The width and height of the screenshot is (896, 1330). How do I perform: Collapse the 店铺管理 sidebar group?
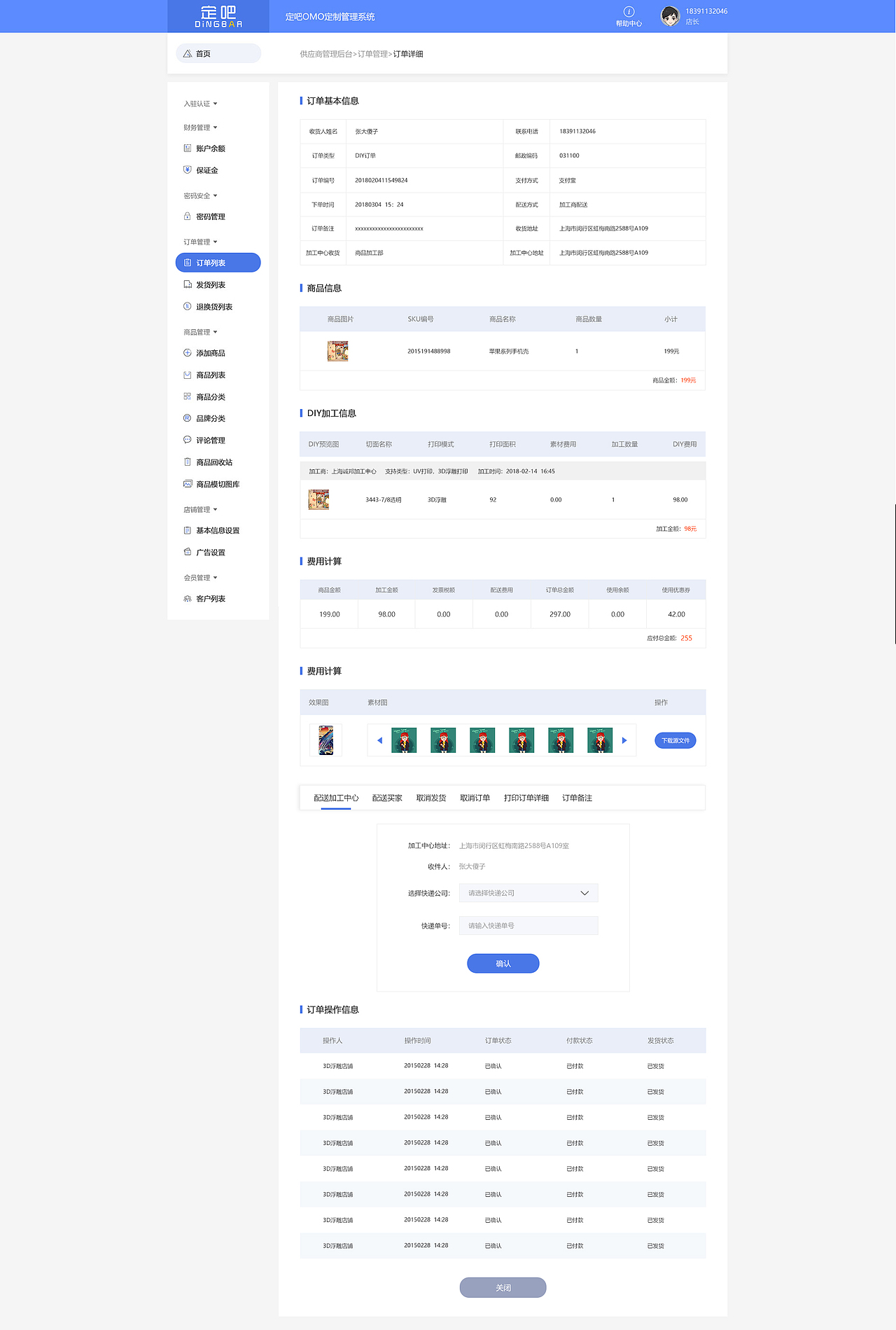(200, 510)
